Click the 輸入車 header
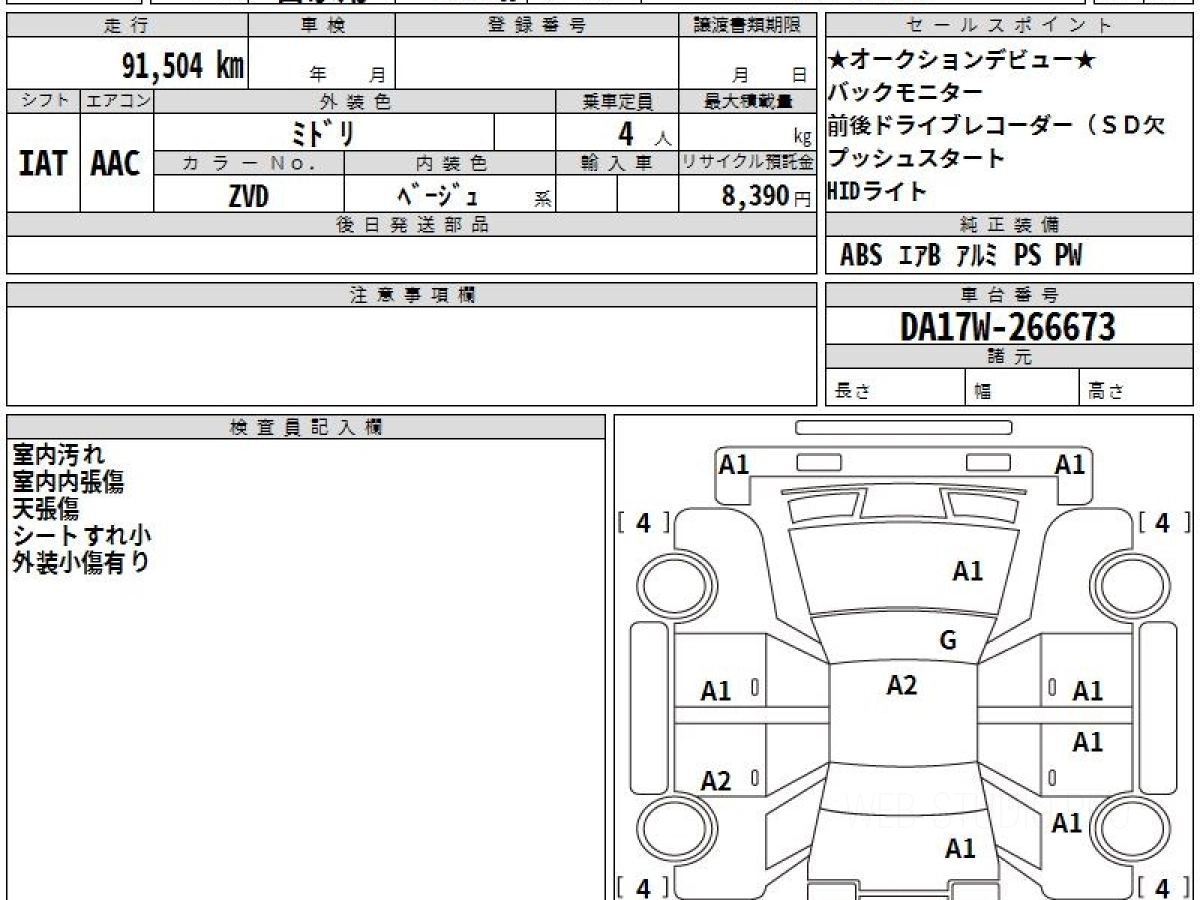Viewport: 1200px width, 900px height. [618, 163]
